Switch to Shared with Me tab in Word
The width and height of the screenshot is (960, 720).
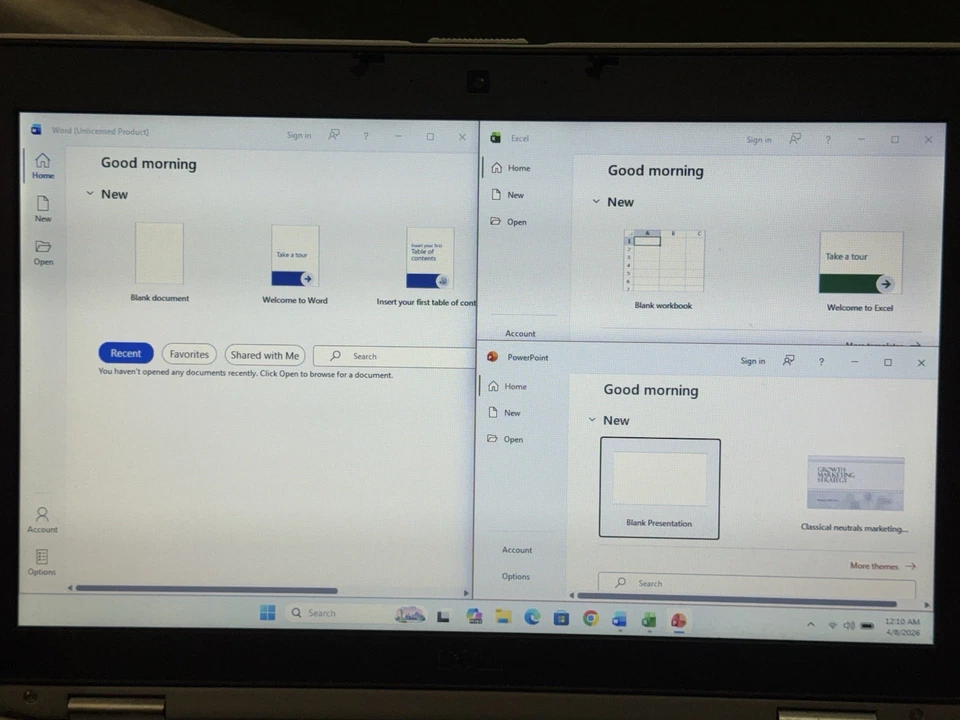pos(264,355)
